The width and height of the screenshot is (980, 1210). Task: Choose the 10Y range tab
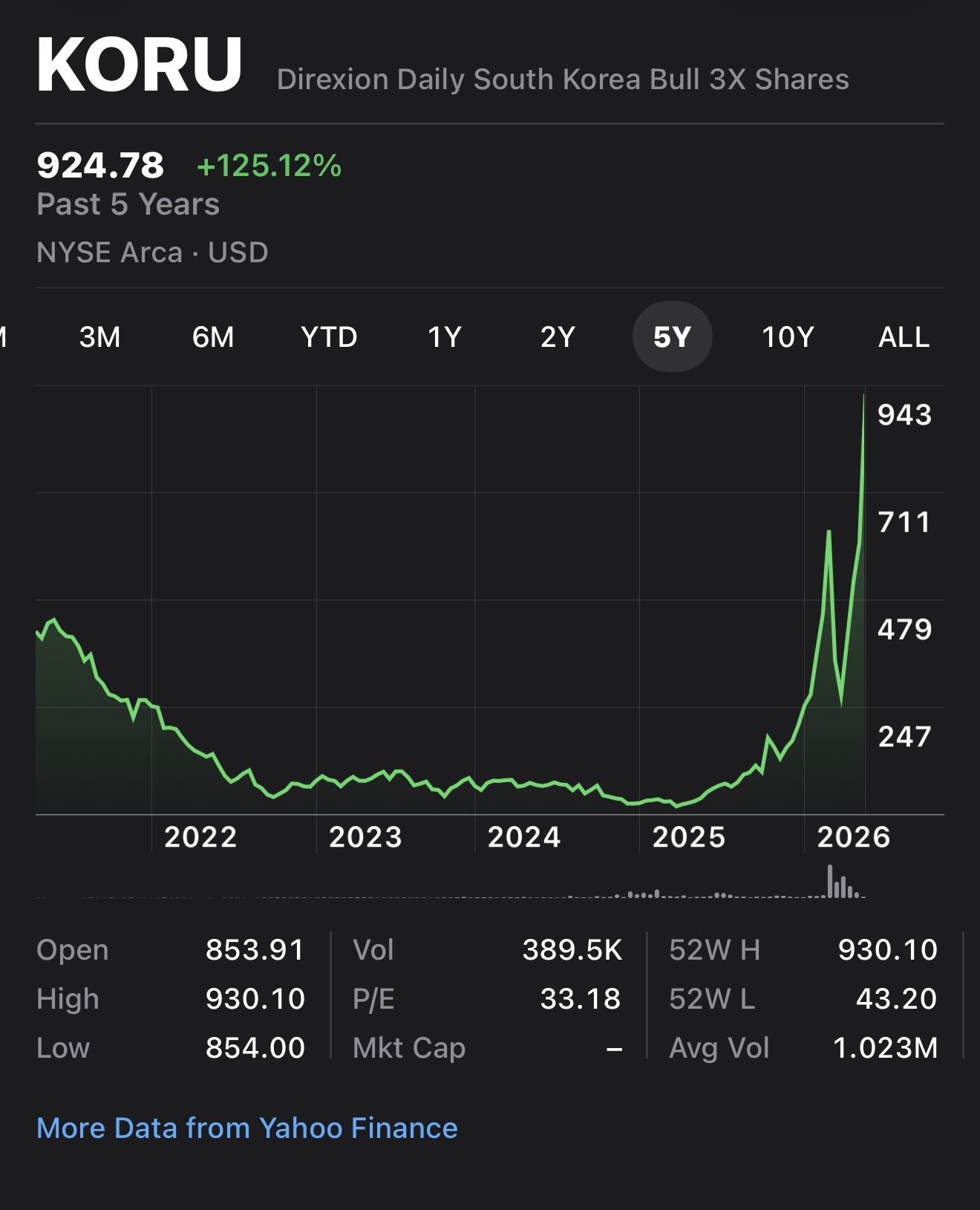click(788, 337)
